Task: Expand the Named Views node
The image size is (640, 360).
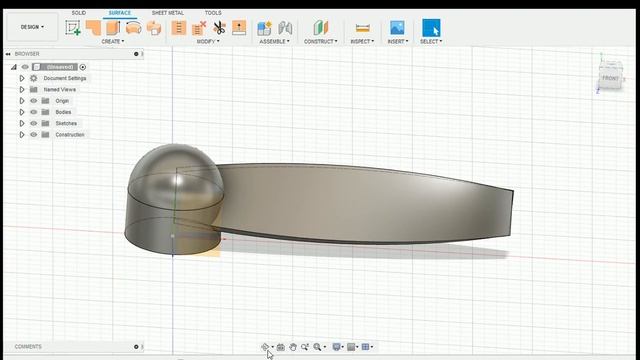Action: 22,89
